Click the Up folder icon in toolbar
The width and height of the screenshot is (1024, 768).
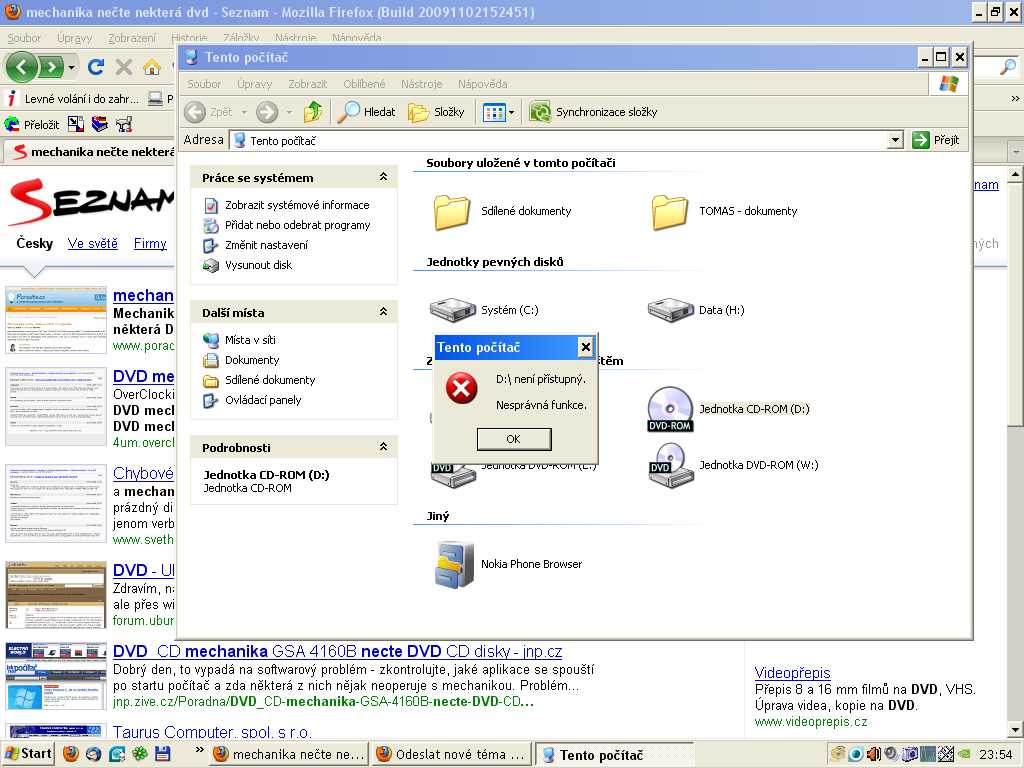[314, 112]
